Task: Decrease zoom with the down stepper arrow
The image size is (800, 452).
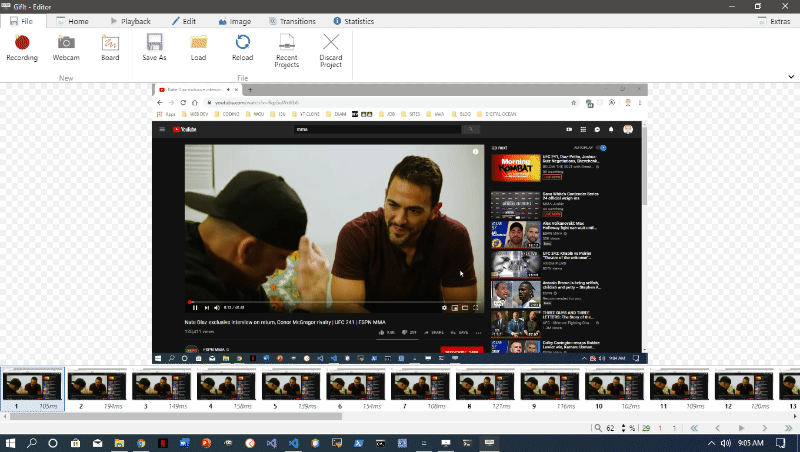Action: [623, 431]
